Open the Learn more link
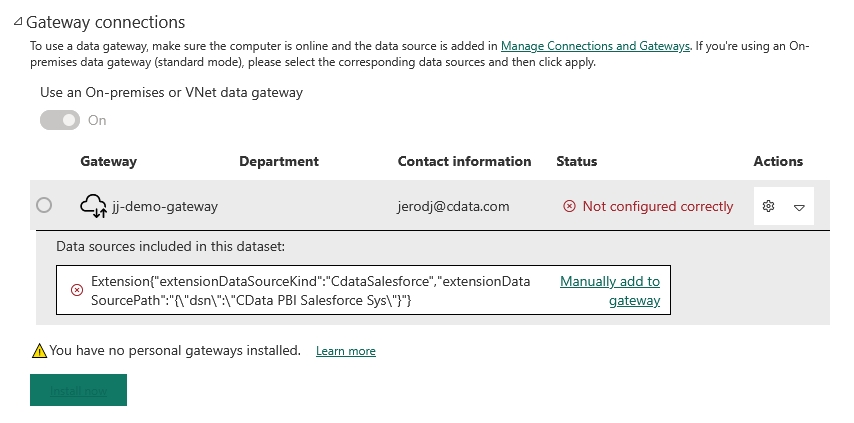 click(346, 351)
